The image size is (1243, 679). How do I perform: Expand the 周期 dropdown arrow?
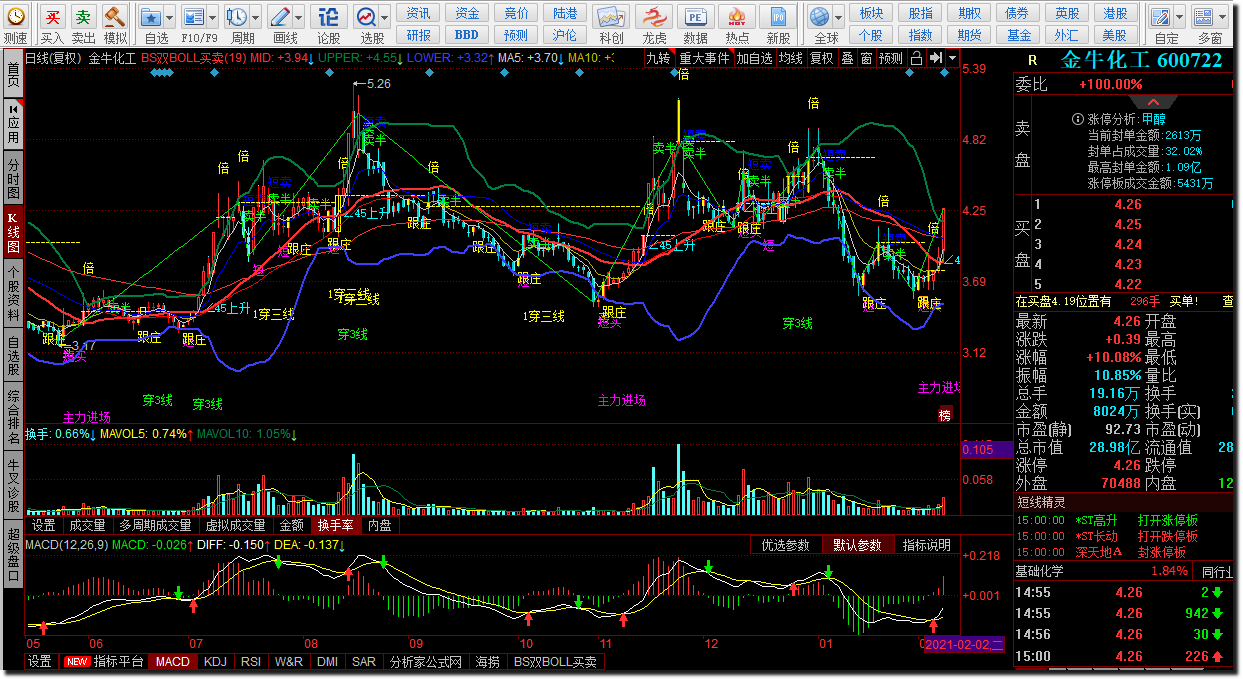tap(255, 17)
